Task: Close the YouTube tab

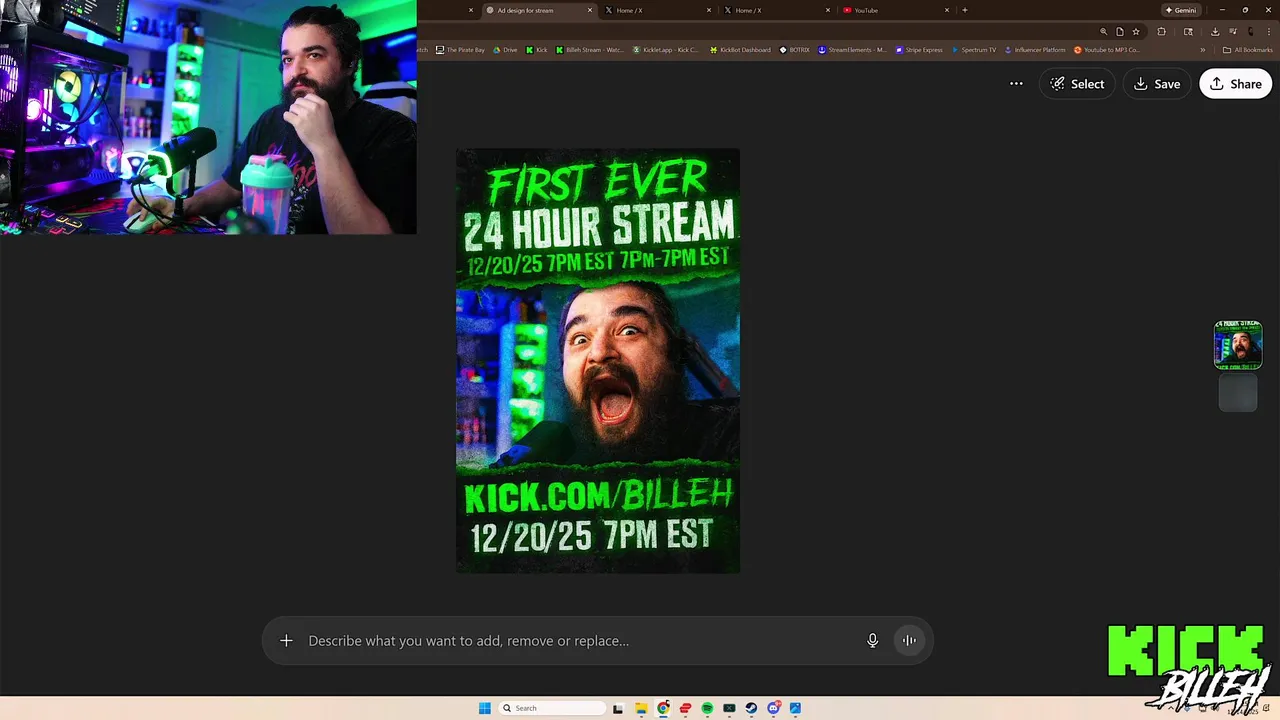Action: coord(947,10)
